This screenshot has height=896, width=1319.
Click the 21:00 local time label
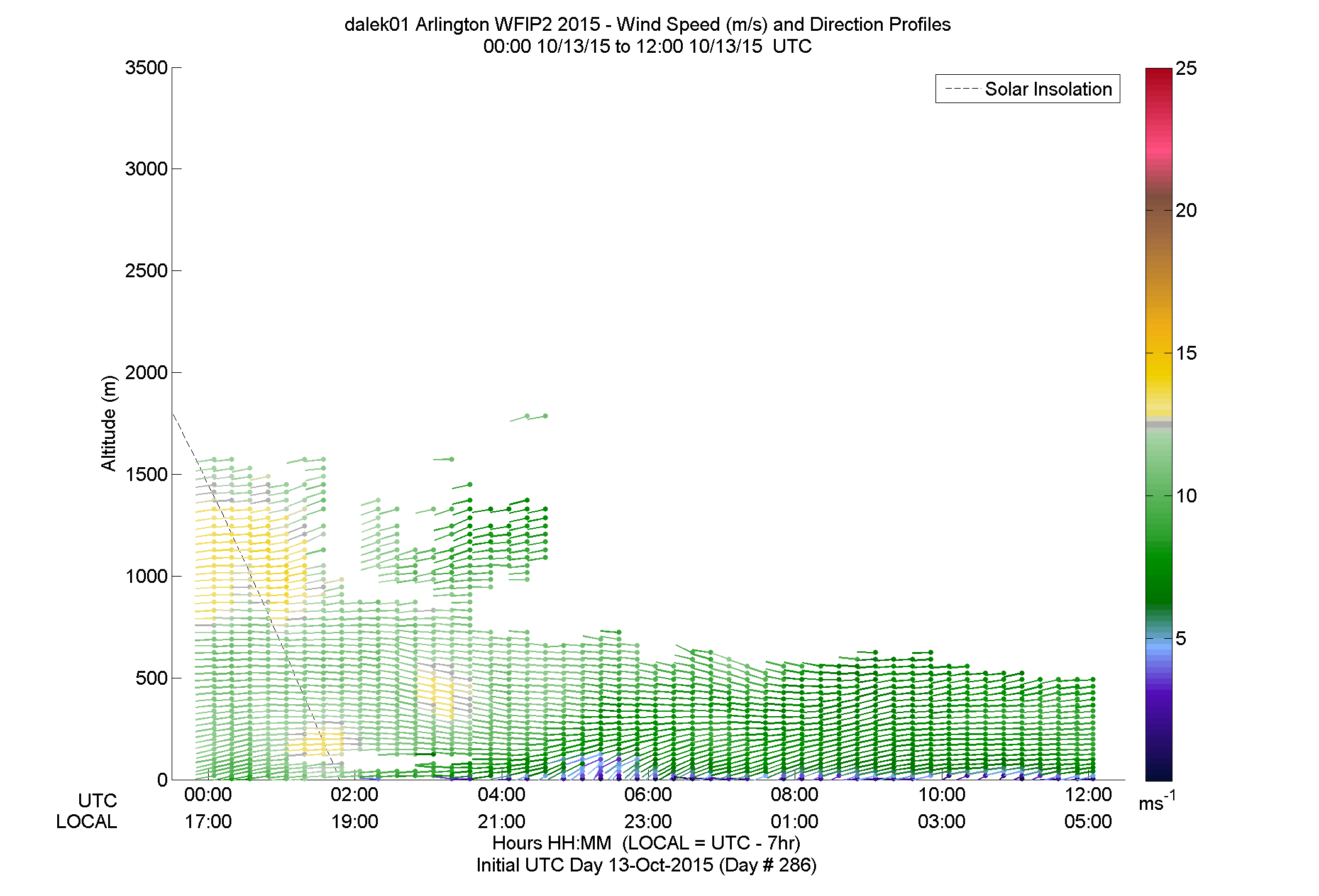501,822
